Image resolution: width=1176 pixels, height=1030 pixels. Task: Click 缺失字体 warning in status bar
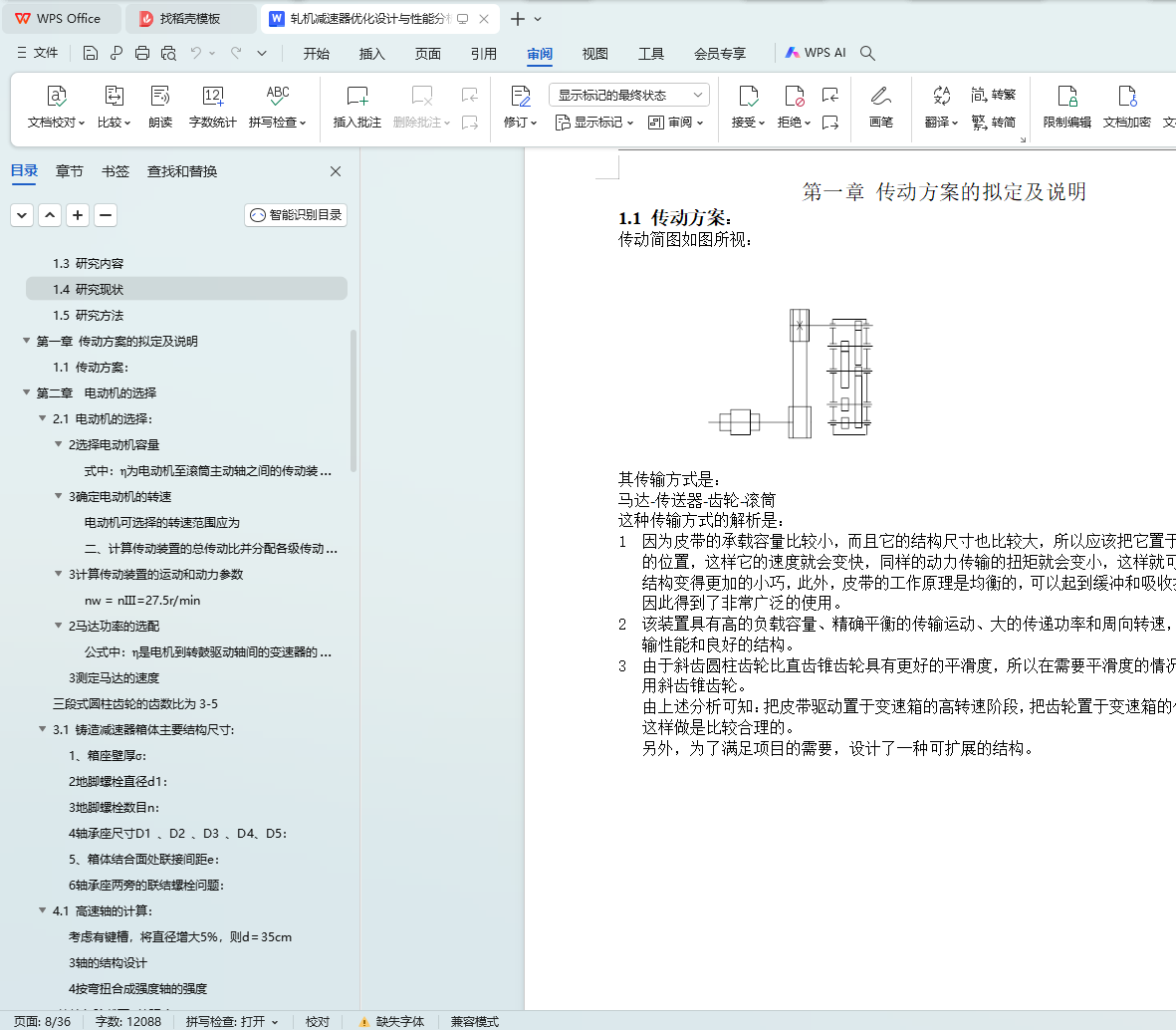coord(391,1022)
